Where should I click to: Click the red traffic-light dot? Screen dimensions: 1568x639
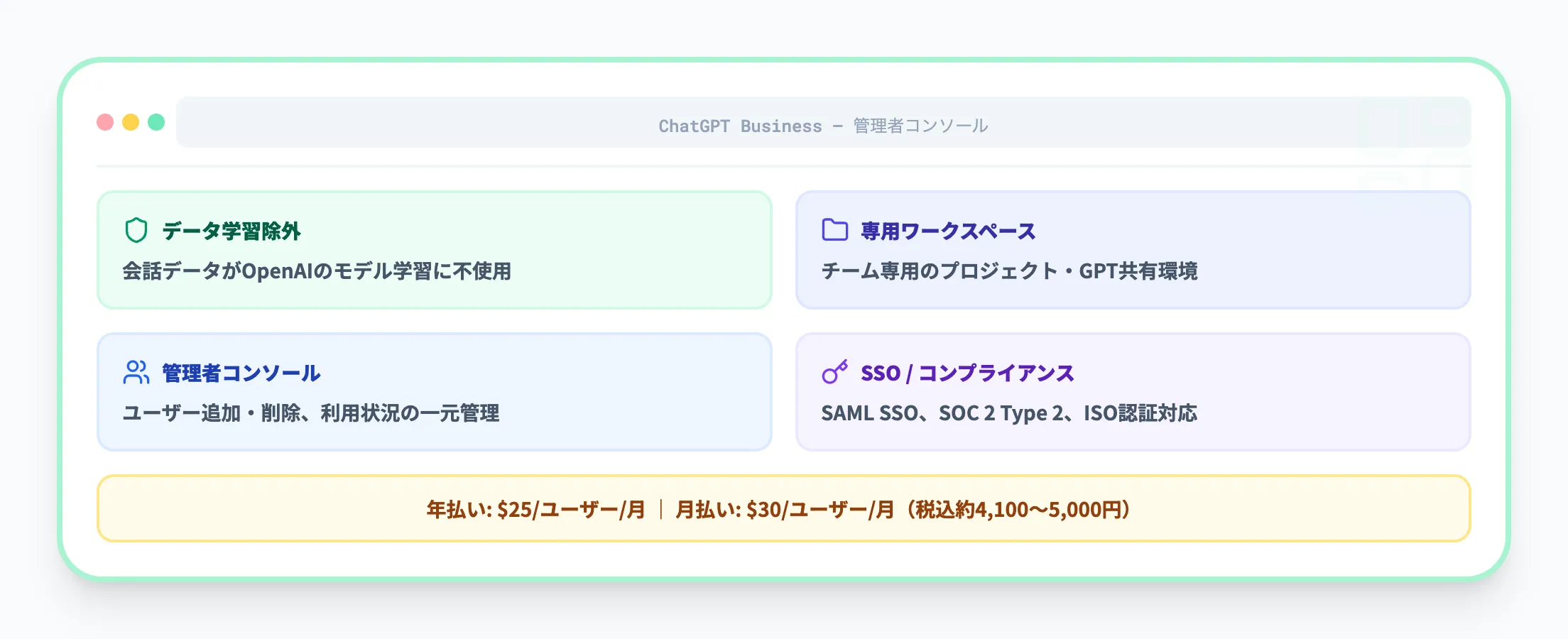(105, 121)
